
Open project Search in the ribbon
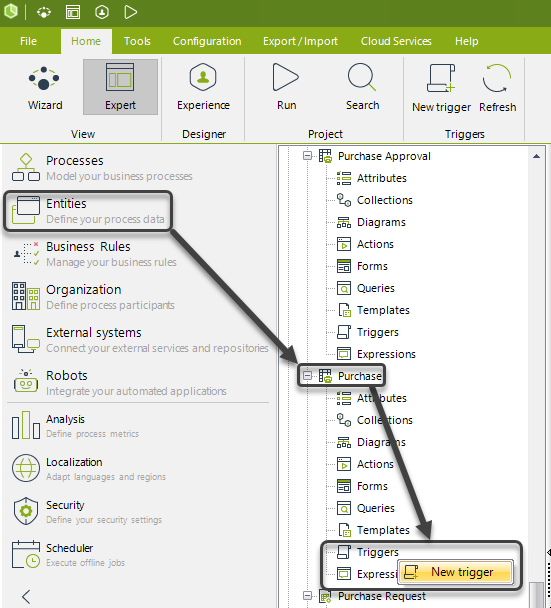[x=362, y=88]
